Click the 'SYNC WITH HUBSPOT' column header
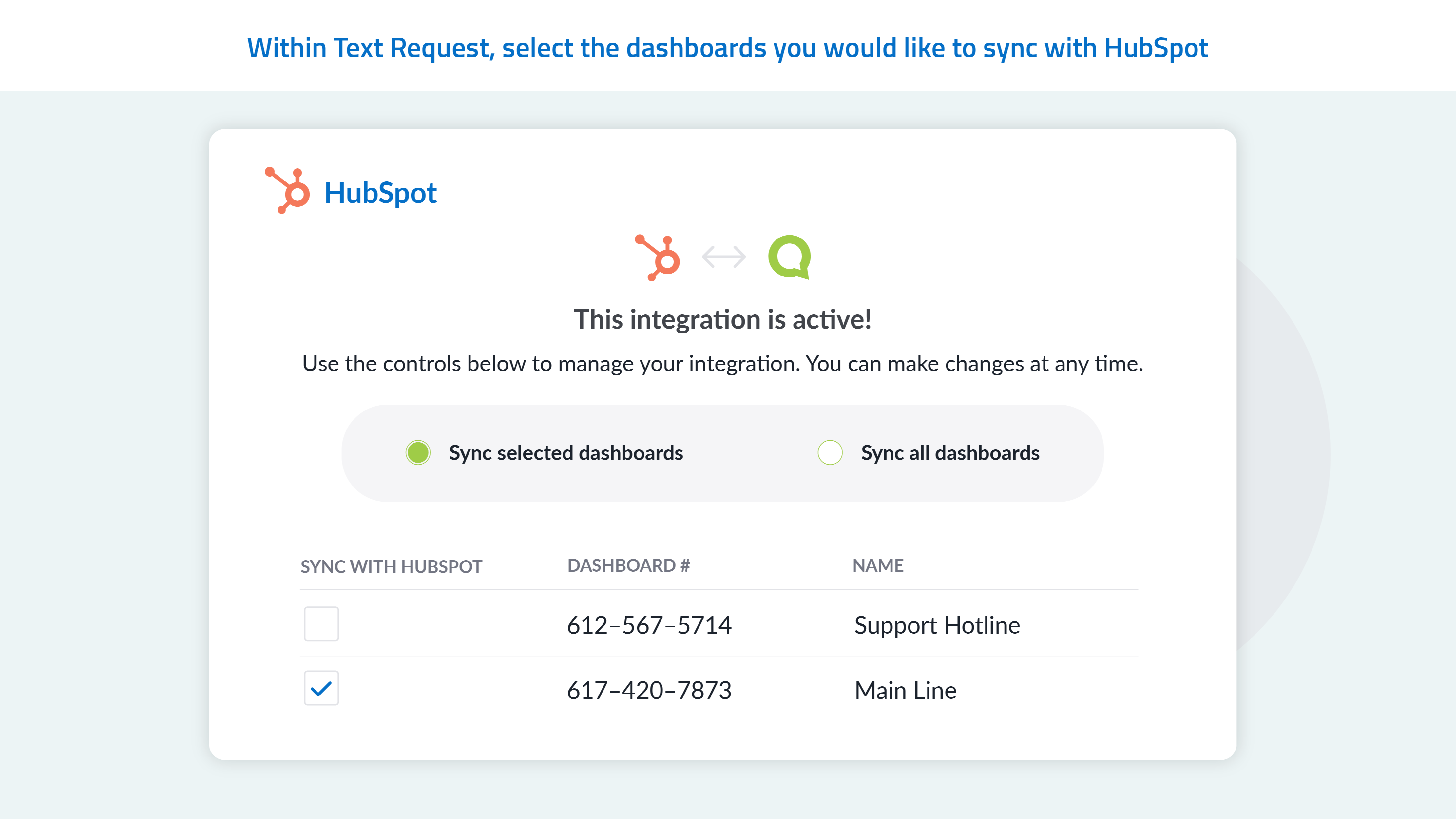 [391, 566]
